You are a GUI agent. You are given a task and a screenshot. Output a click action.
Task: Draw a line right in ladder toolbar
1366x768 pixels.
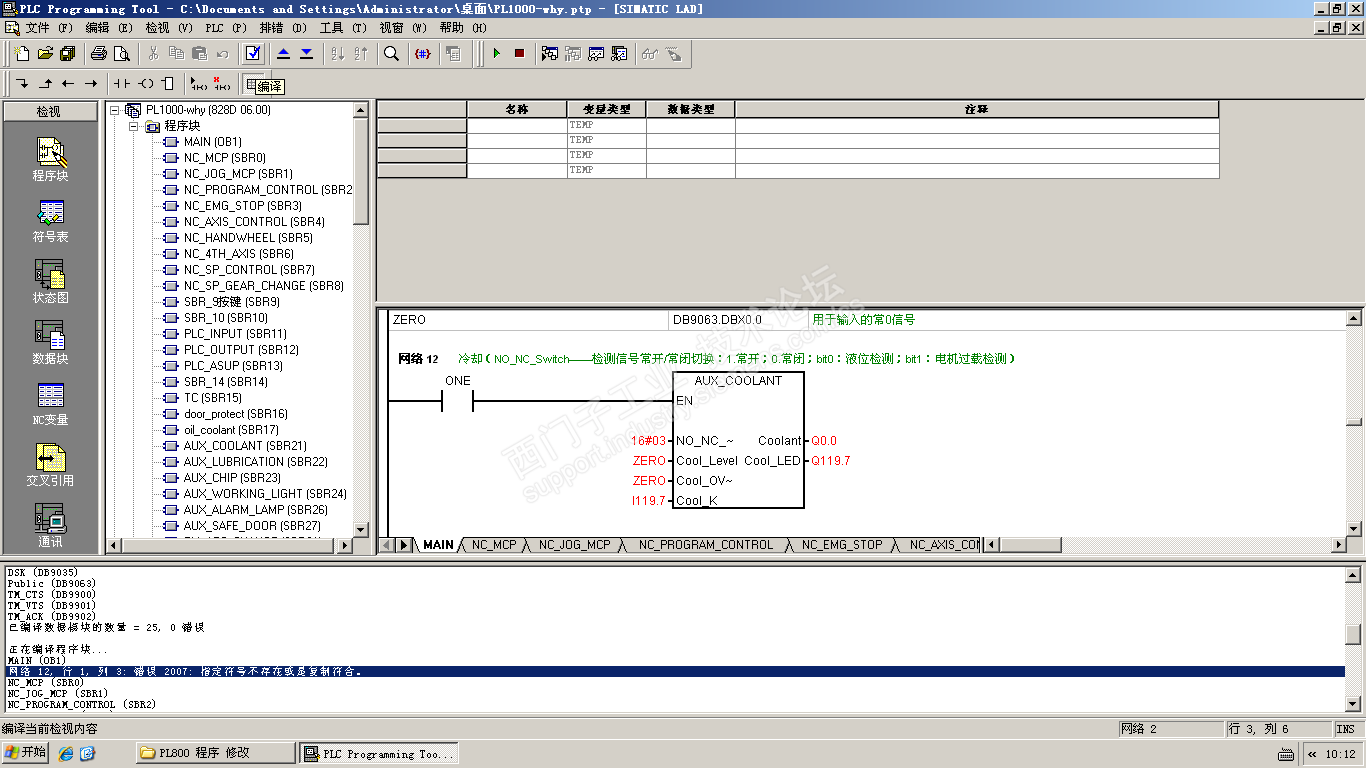pos(91,83)
